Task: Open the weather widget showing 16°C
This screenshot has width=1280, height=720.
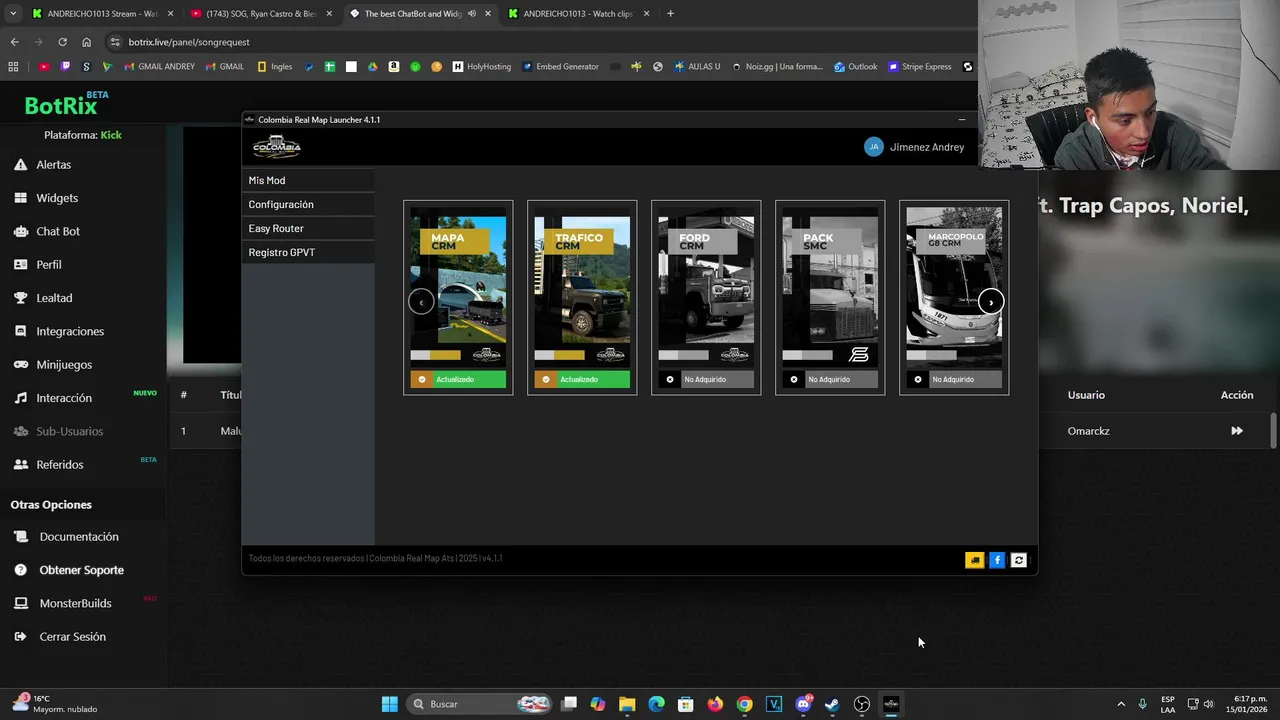Action: [x=56, y=704]
